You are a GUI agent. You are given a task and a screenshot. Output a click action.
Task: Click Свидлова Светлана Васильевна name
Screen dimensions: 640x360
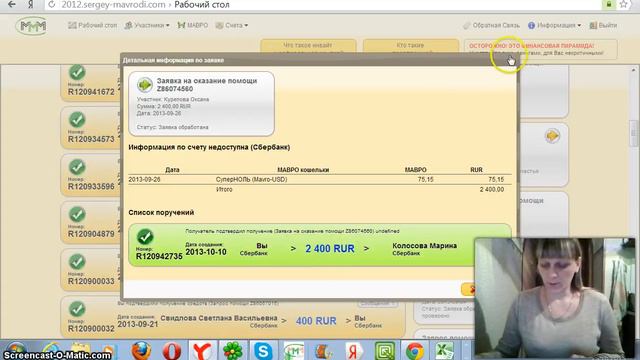(219, 318)
